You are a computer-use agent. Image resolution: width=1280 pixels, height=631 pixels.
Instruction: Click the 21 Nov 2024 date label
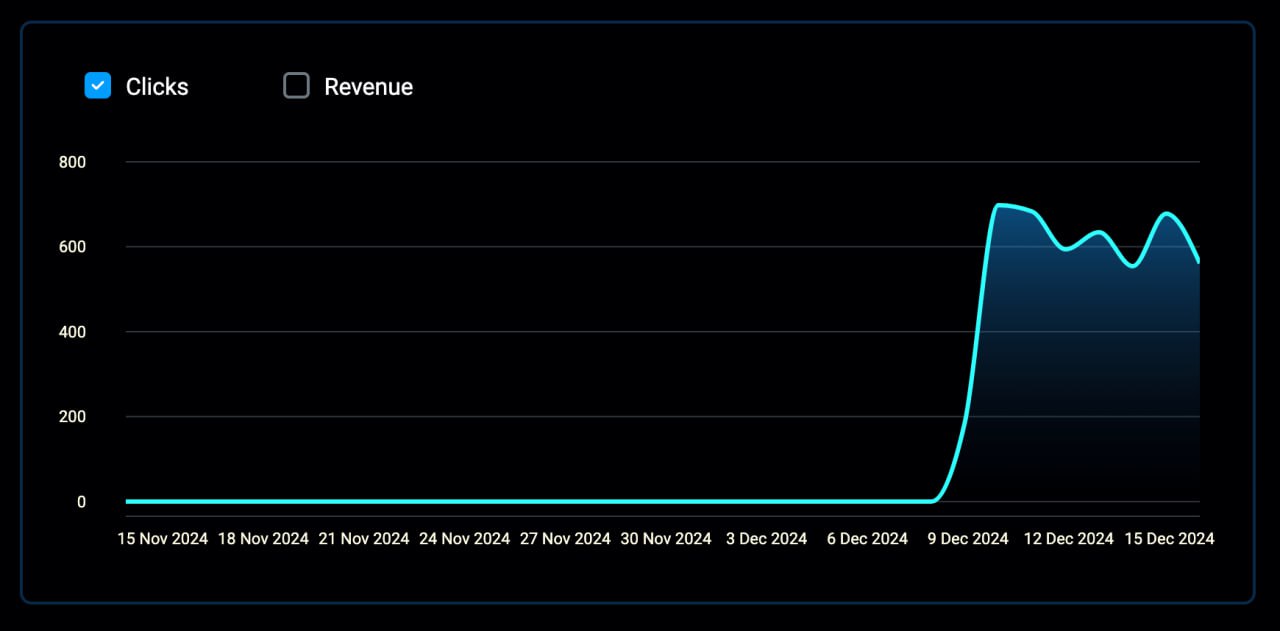(x=364, y=539)
